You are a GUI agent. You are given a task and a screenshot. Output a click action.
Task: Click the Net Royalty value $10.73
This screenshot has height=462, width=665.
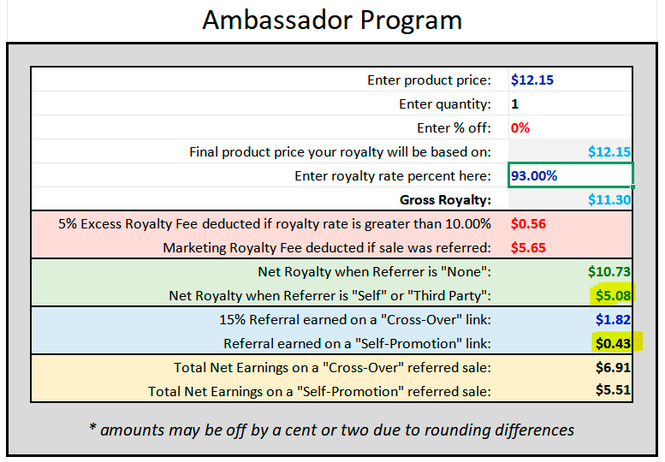click(570, 271)
